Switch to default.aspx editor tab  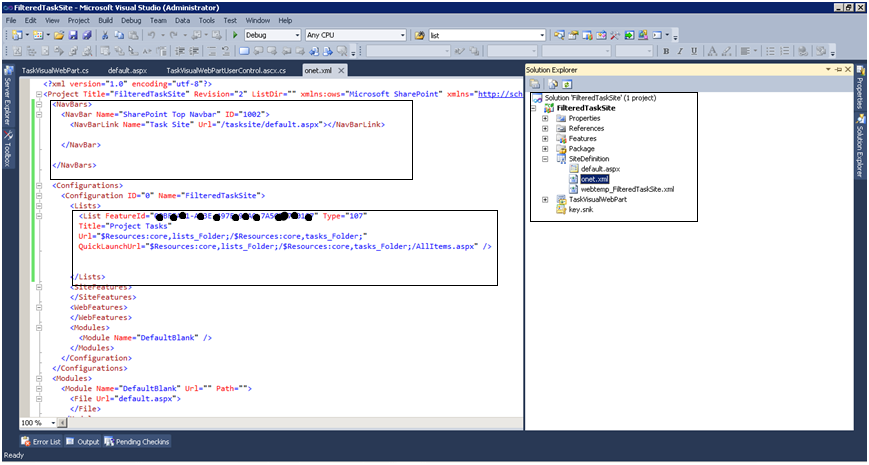[x=127, y=70]
